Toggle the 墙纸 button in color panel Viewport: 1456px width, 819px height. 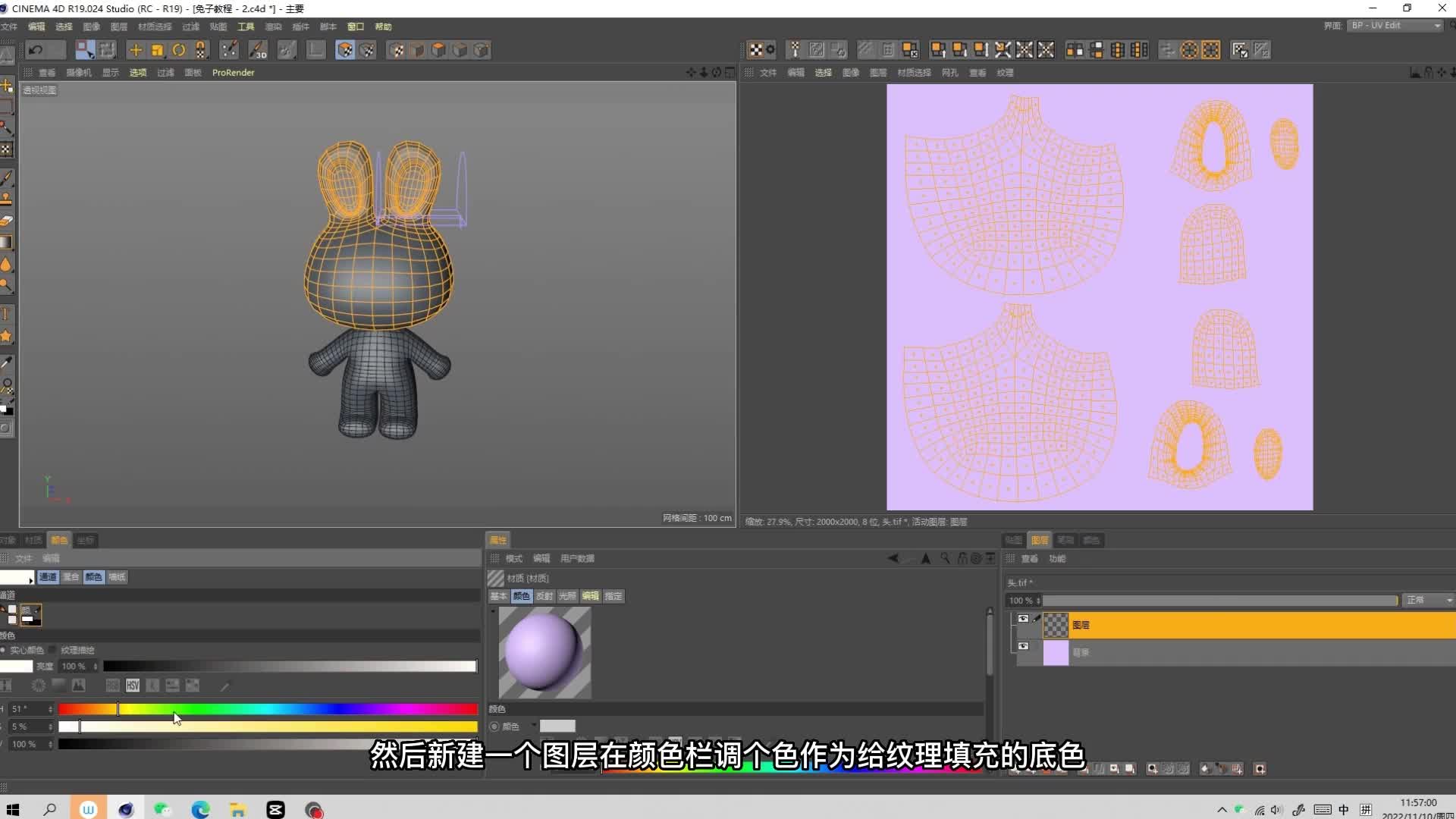pyautogui.click(x=117, y=577)
